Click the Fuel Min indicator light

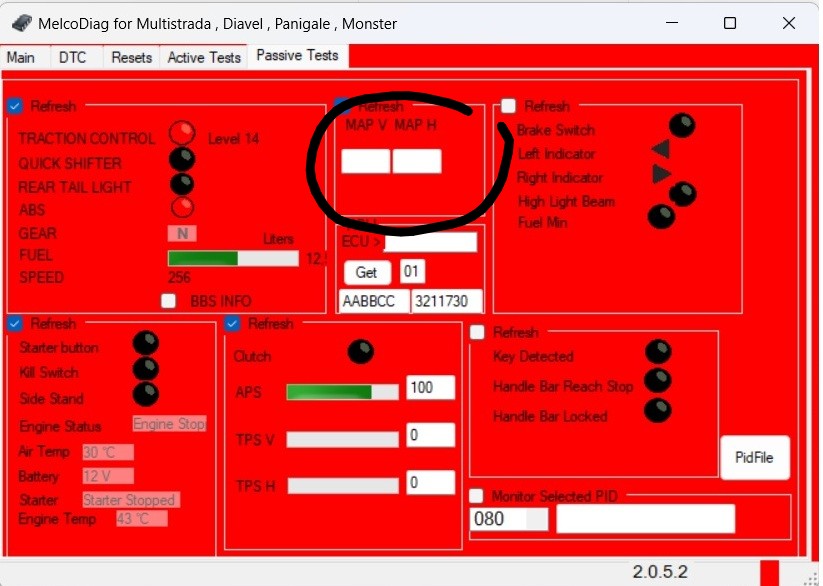click(661, 216)
